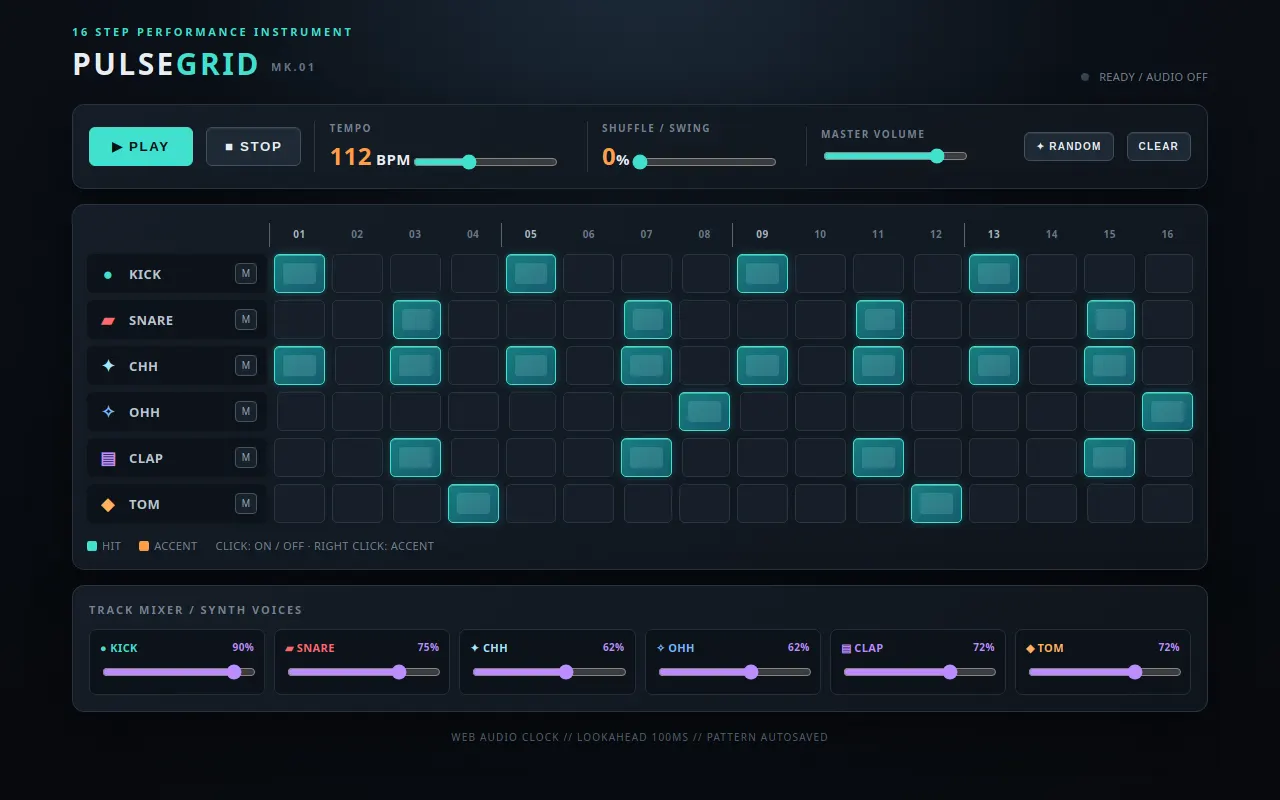Click the step 05 column header
Screen dimensions: 1280x800
(531, 234)
